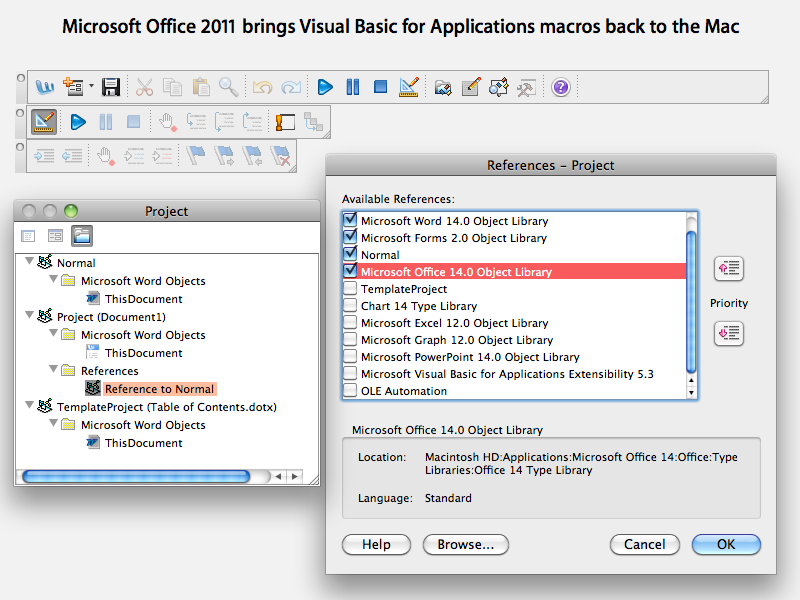
Task: Uncheck Microsoft Office 14.0 Object Library
Action: coord(350,270)
